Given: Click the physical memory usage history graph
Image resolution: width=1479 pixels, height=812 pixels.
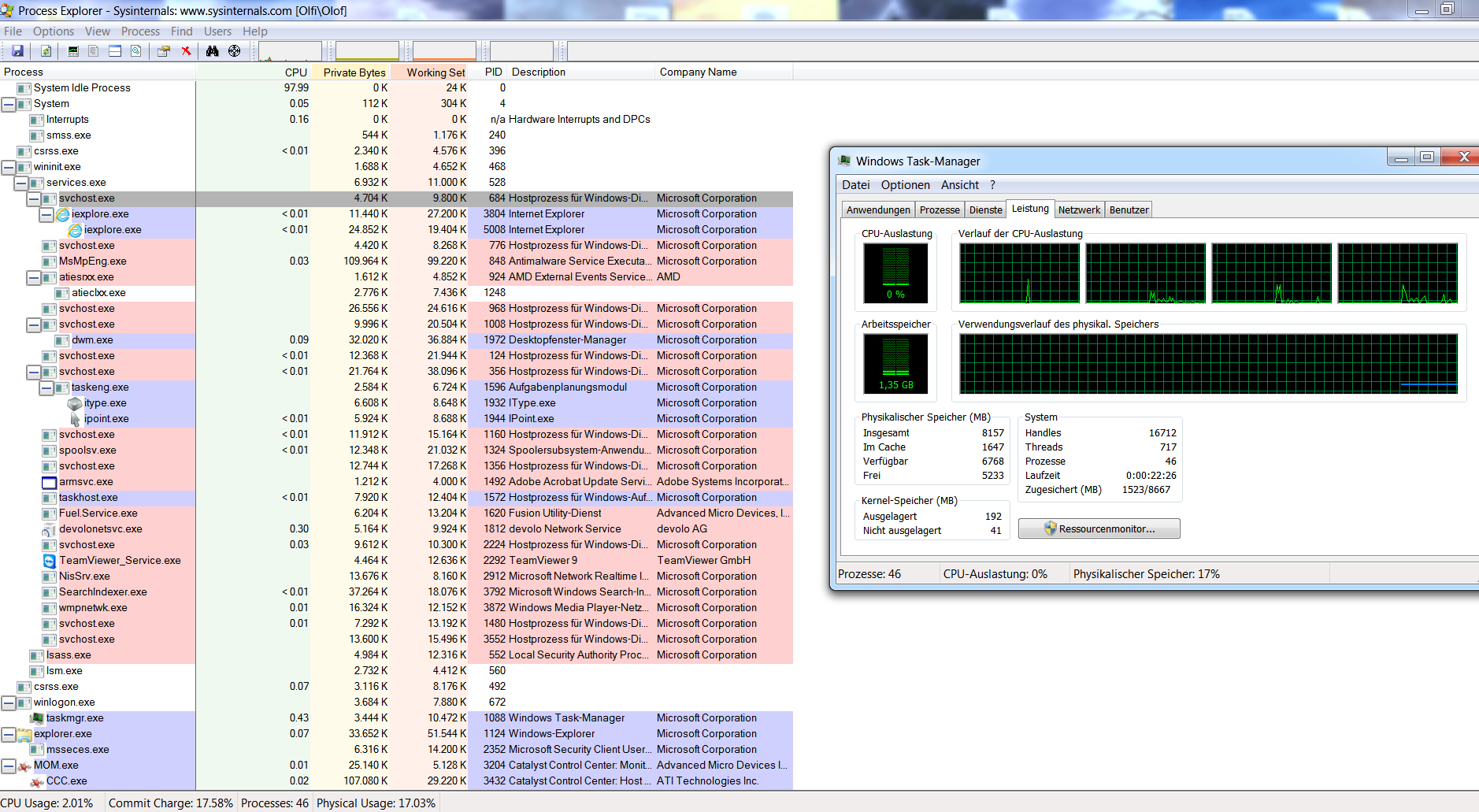Looking at the screenshot, I should [1208, 363].
